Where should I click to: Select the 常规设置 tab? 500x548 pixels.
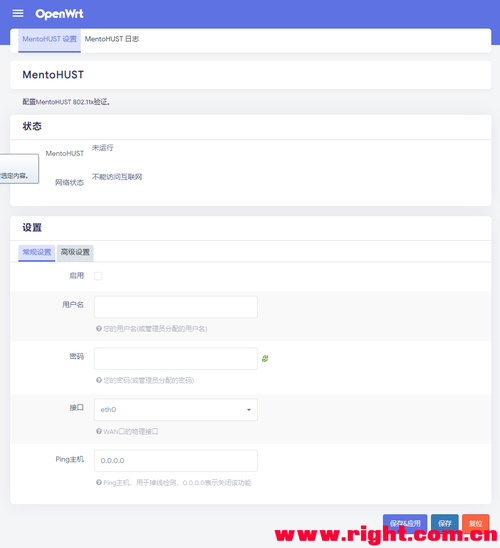pos(37,252)
